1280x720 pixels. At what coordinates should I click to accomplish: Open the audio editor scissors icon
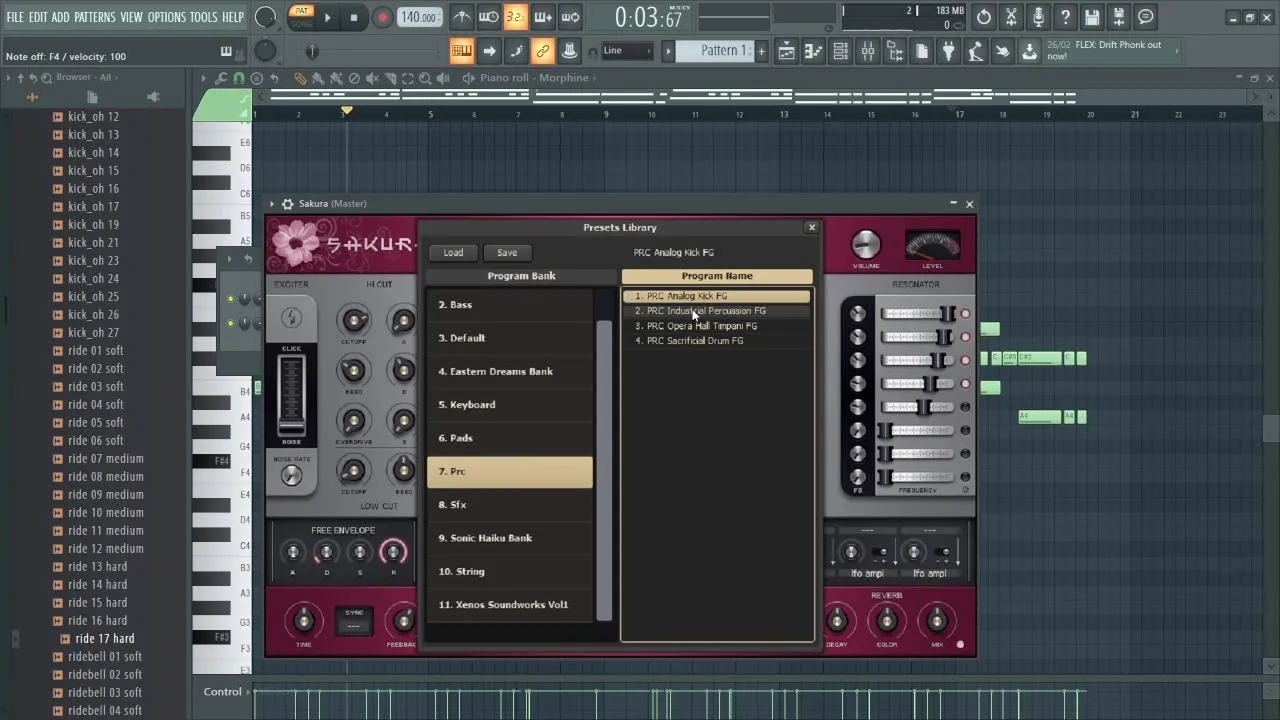tap(1011, 17)
